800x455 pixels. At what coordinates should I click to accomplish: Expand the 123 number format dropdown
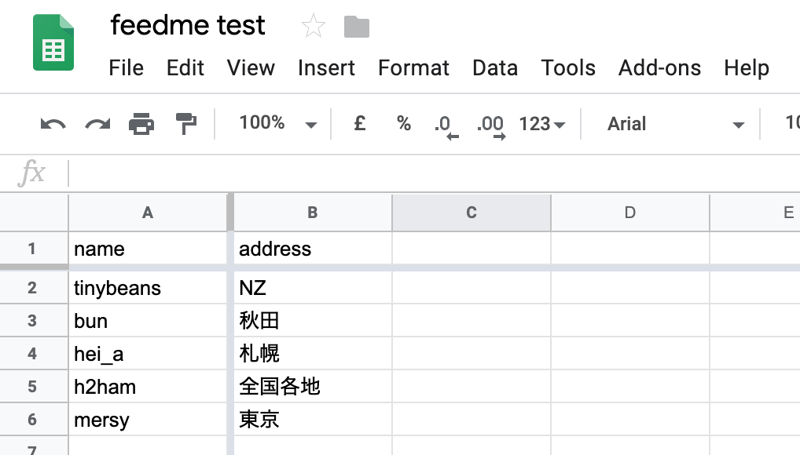[542, 124]
